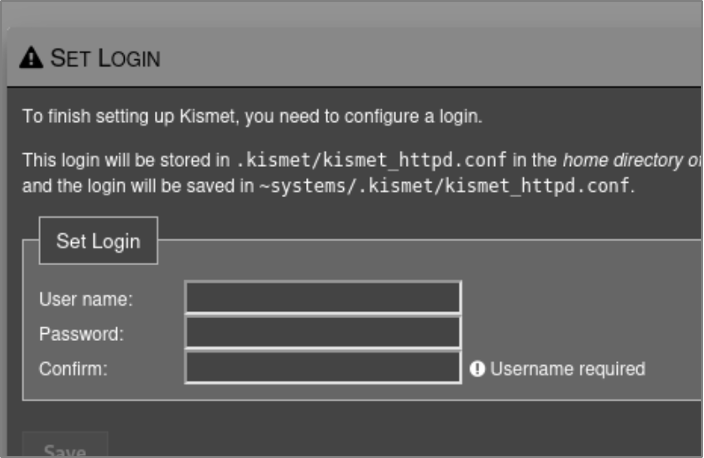The height and width of the screenshot is (458, 704).
Task: Click the "Password:" label
Action: [81, 334]
